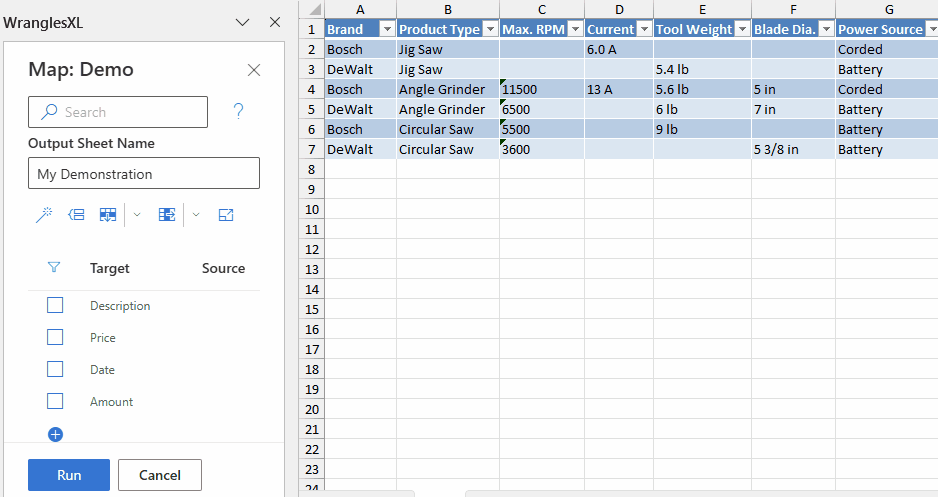Close the Map: Demo panel
This screenshot has height=497, width=938.
254,70
